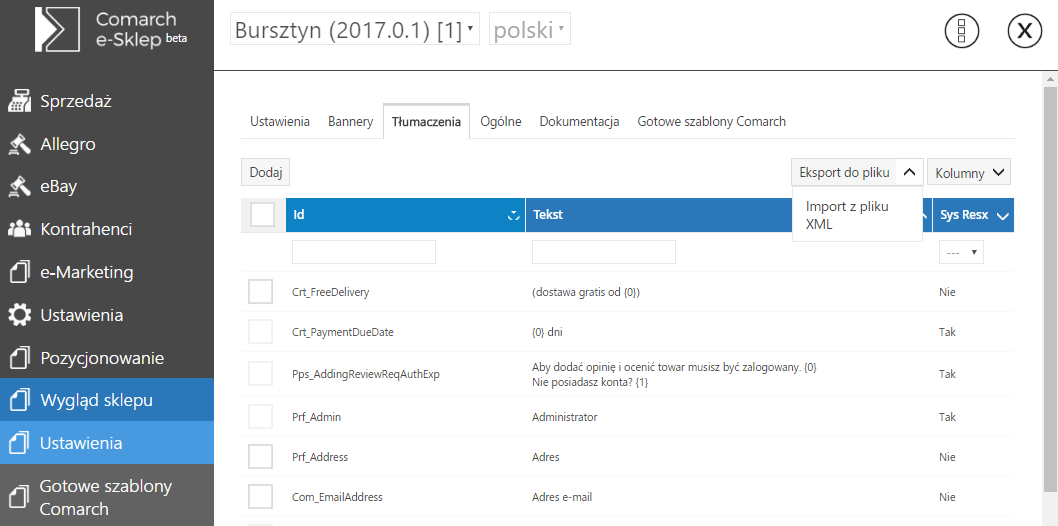The image size is (1058, 526).
Task: Click the 'Administrator' text cell
Action: (565, 417)
